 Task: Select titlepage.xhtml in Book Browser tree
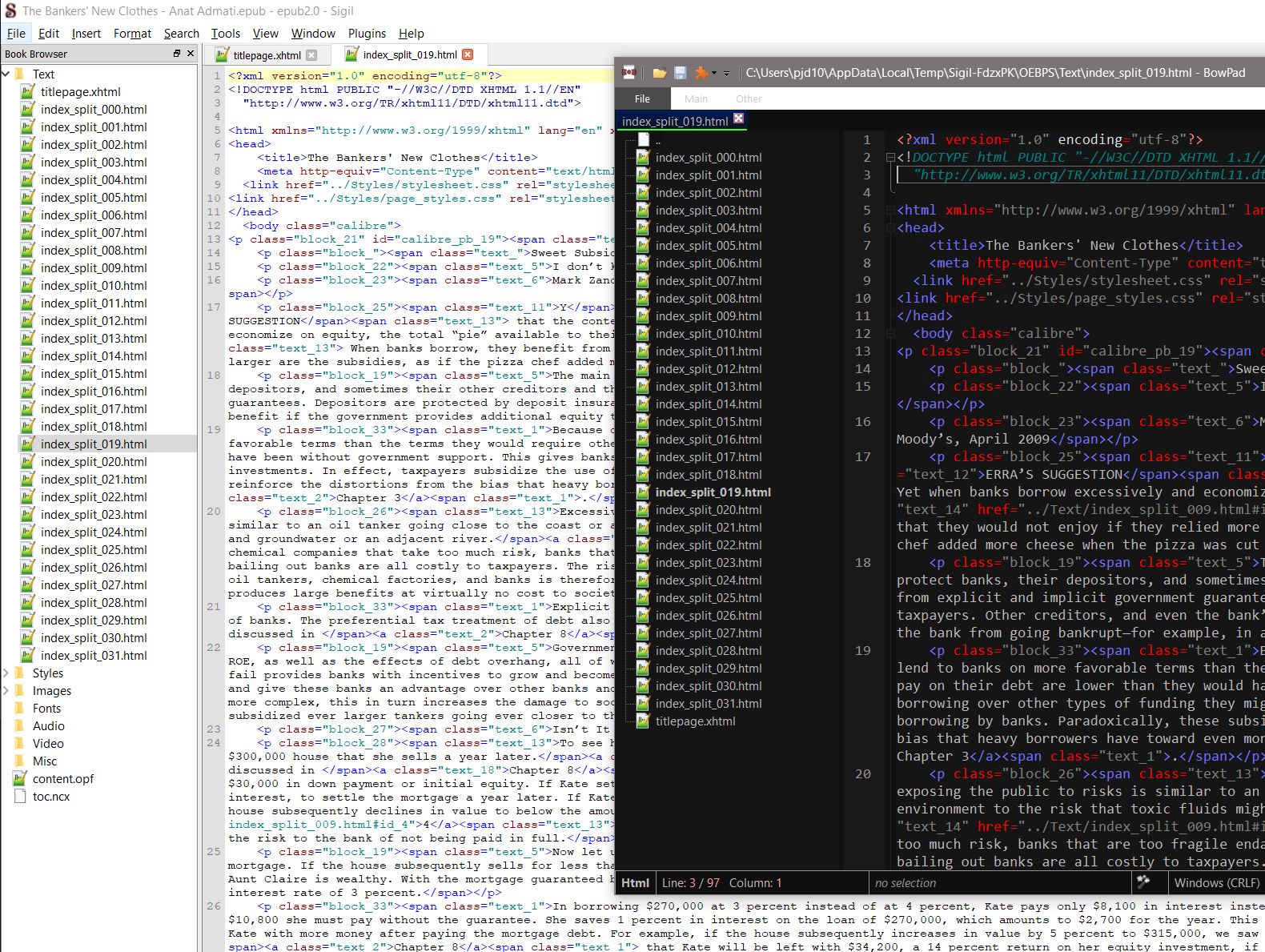pyautogui.click(x=81, y=91)
